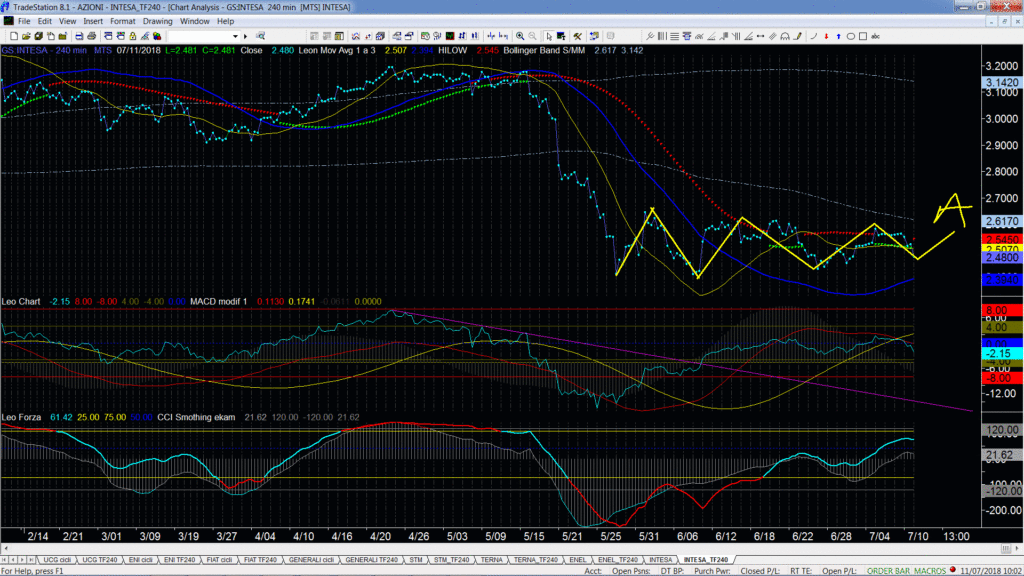The image size is (1024, 576).
Task: Select the INTESA_TF240 active tab
Action: 705,560
